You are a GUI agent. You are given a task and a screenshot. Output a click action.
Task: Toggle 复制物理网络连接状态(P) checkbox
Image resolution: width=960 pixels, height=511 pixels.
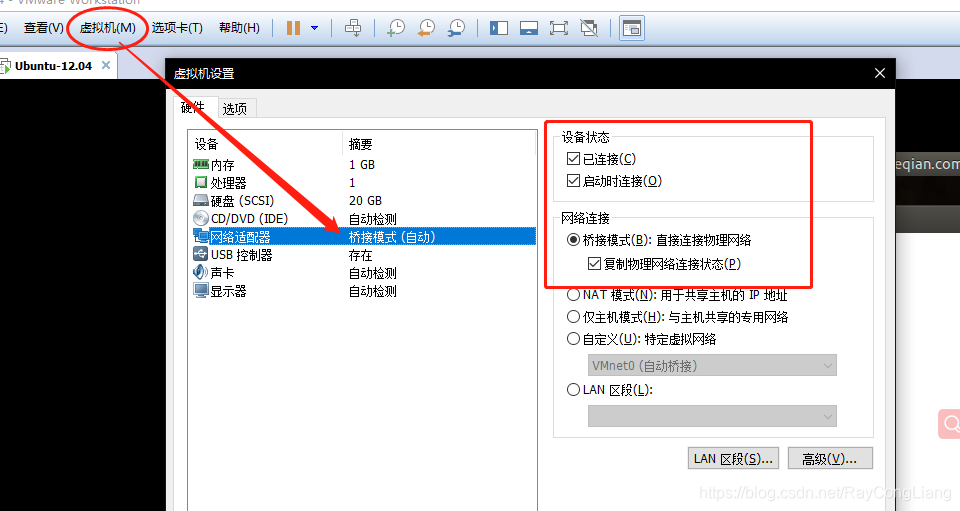[x=594, y=264]
